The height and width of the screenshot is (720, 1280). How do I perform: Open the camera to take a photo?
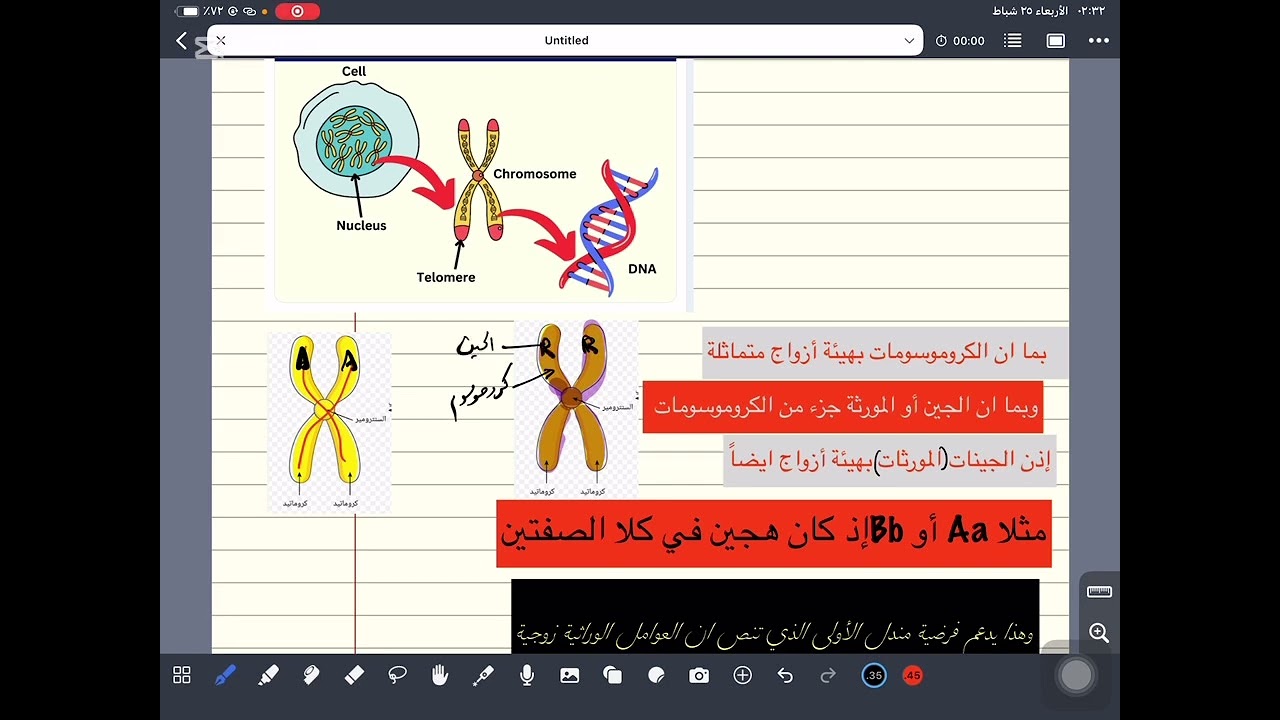699,676
